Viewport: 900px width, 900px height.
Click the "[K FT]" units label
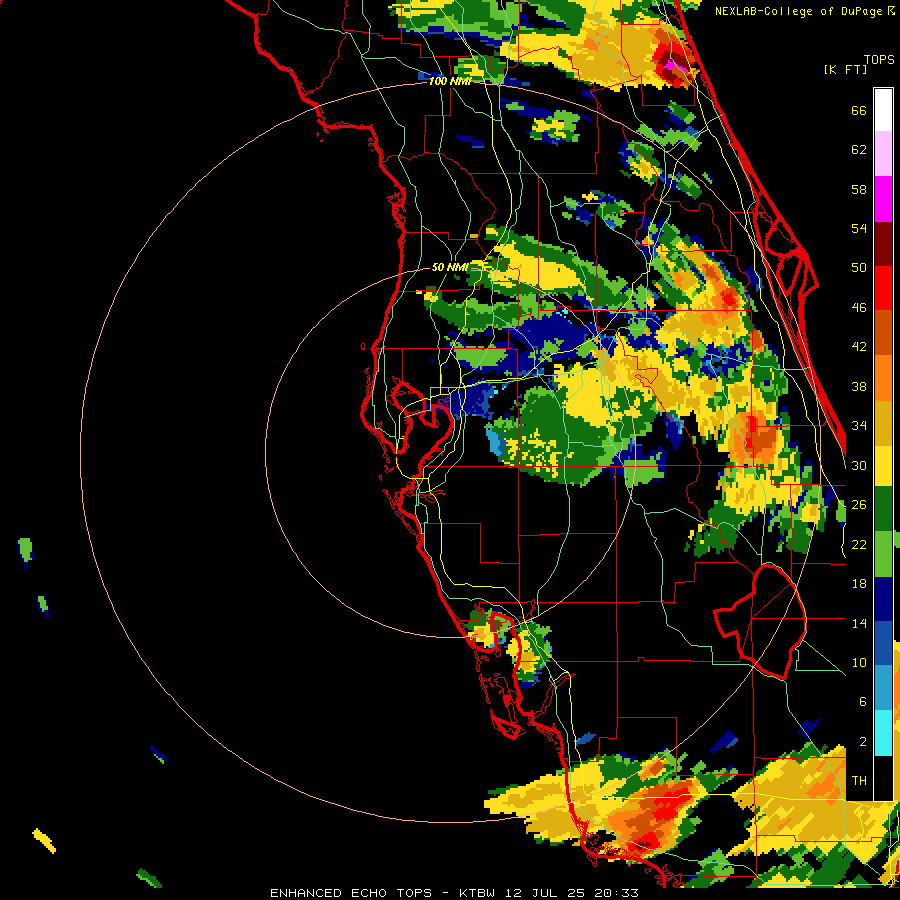click(x=845, y=69)
